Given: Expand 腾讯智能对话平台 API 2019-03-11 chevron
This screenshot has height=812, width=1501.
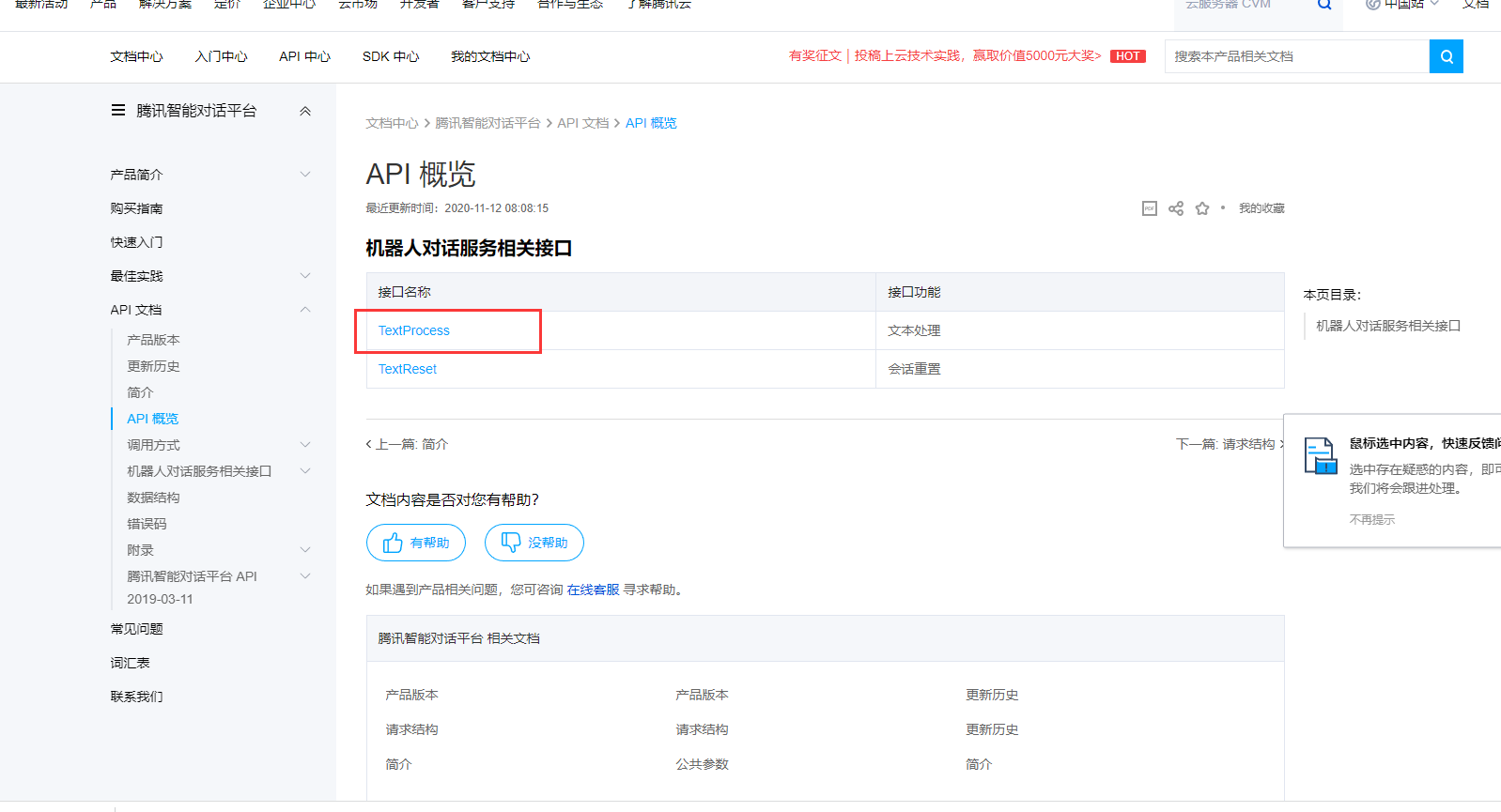Looking at the screenshot, I should pos(305,575).
